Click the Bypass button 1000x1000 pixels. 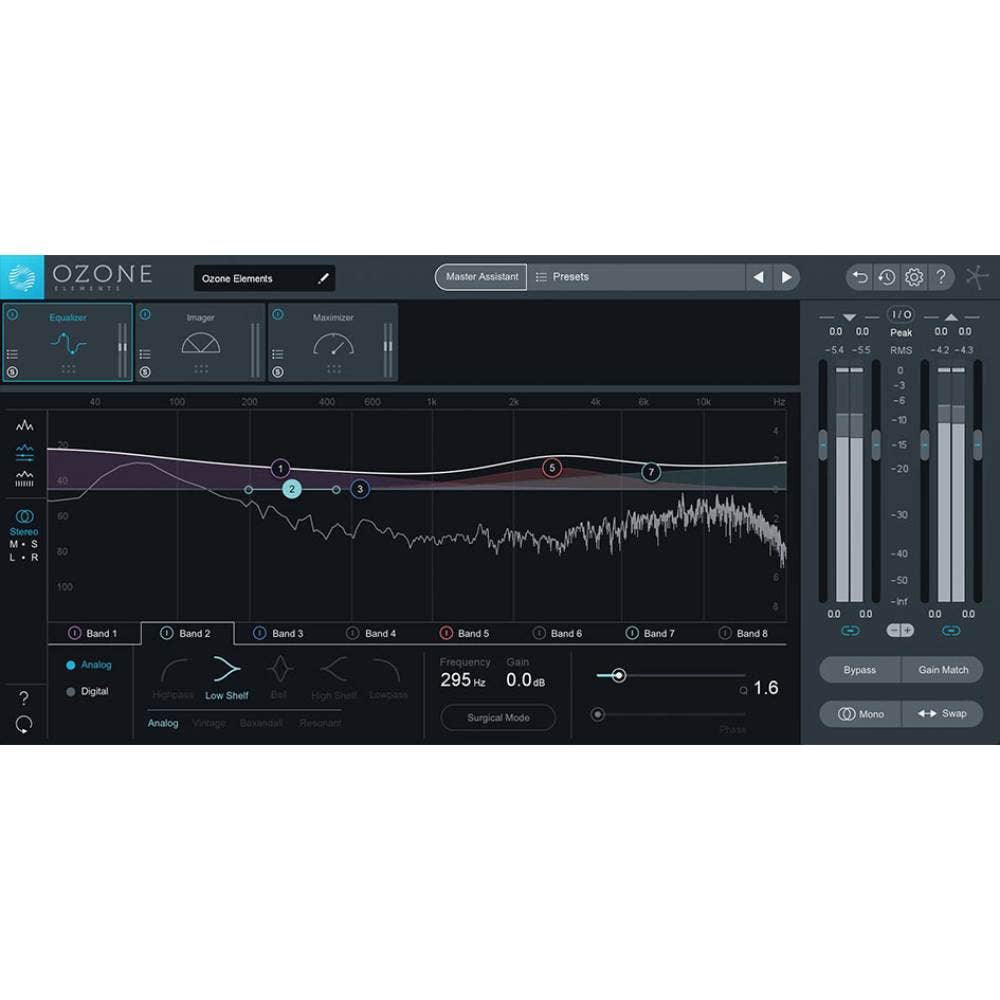860,670
